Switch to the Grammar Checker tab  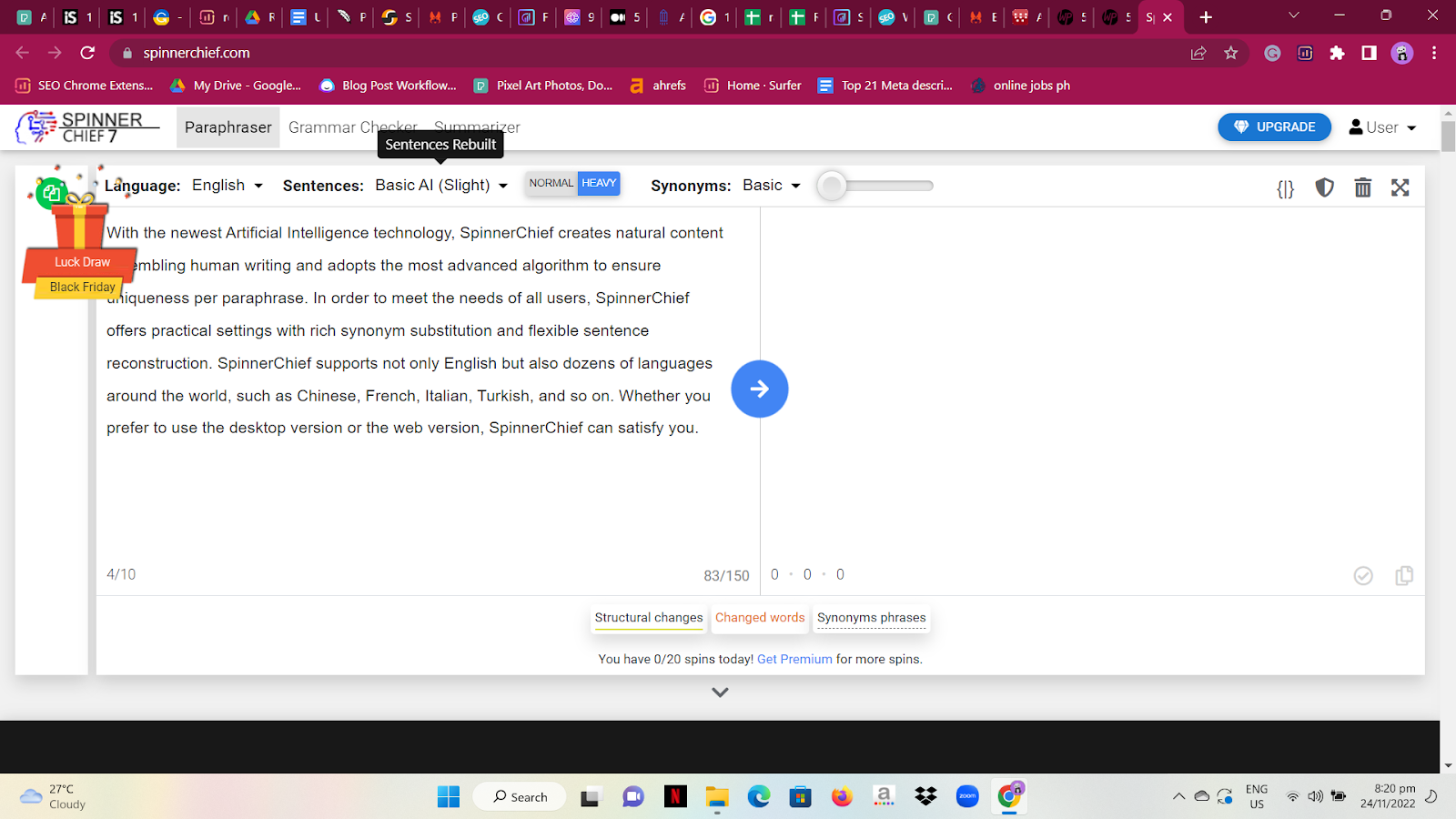coord(353,127)
